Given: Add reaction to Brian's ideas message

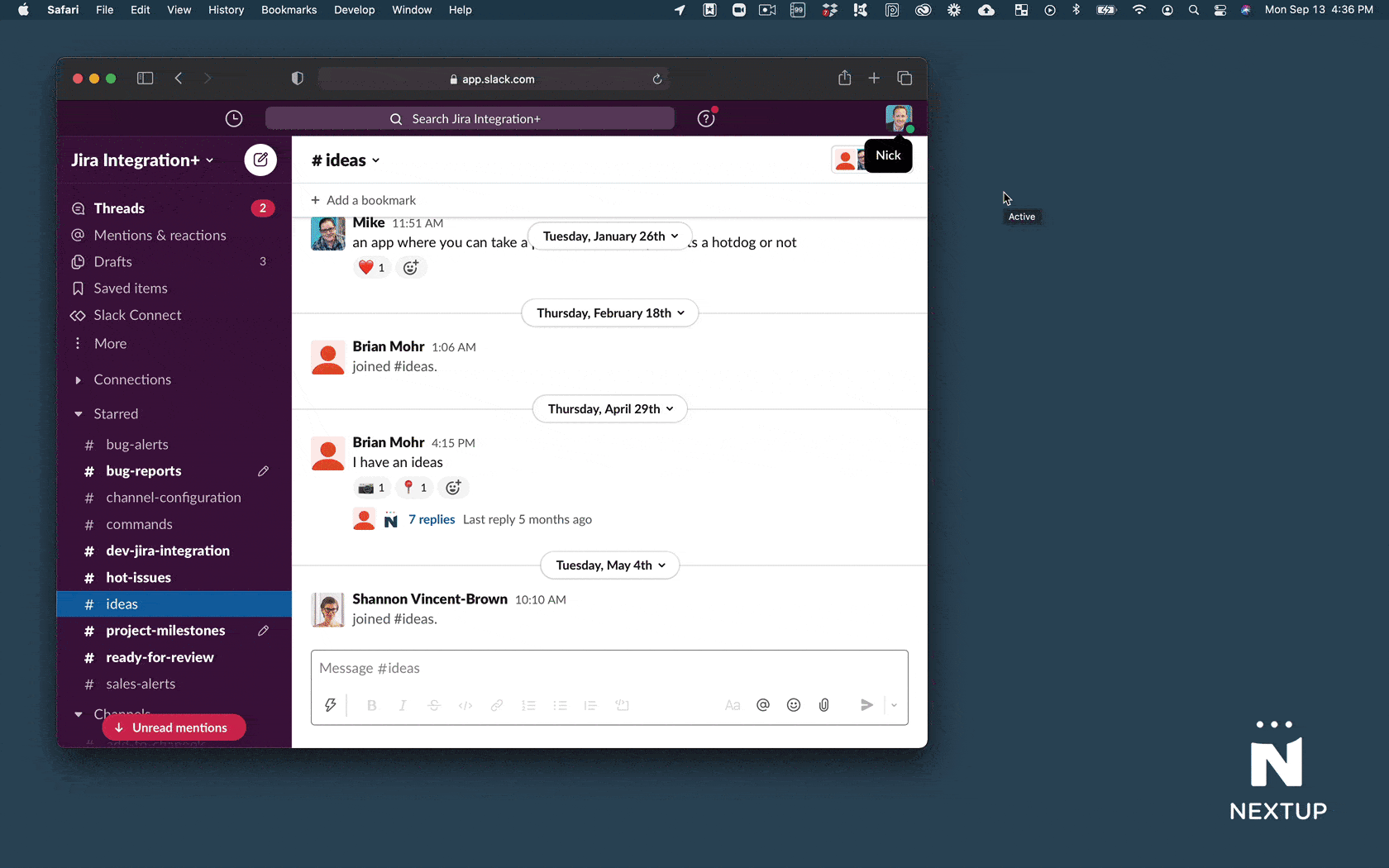Looking at the screenshot, I should (x=453, y=488).
